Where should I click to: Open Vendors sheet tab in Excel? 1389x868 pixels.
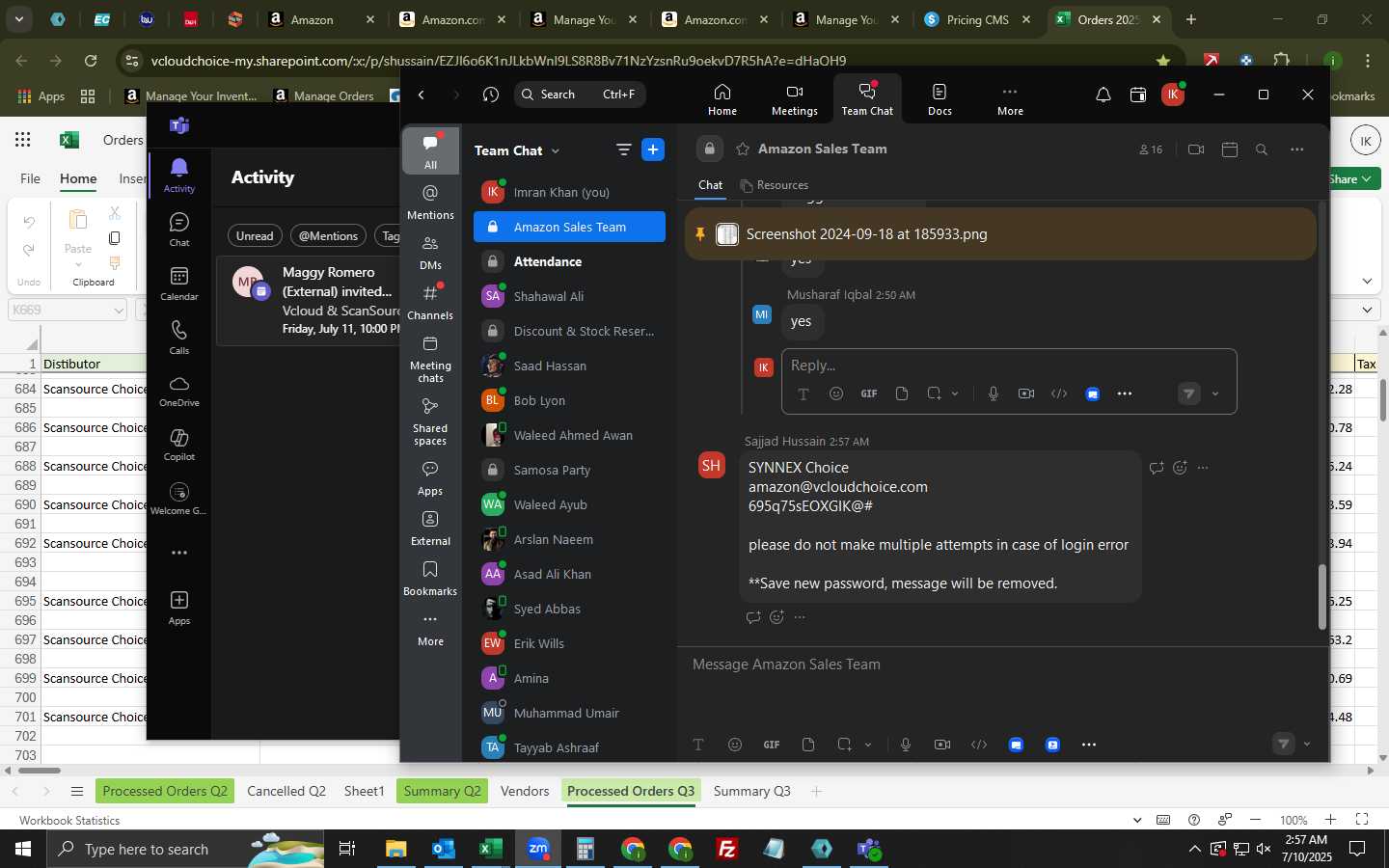point(525,791)
